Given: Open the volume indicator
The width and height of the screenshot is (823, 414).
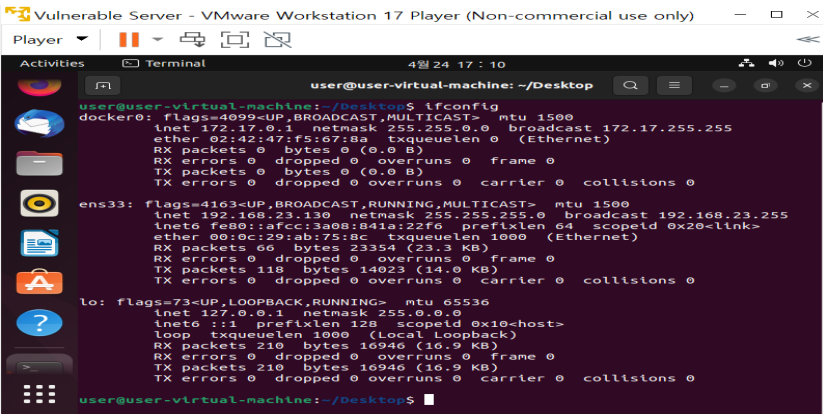Looking at the screenshot, I should (776, 63).
